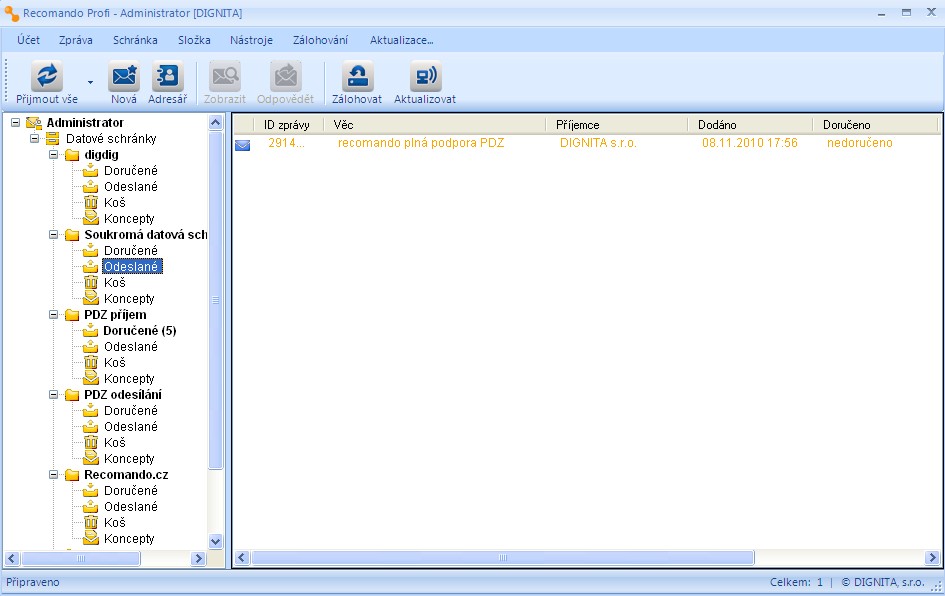Open dropdown arrow next to Přijmout vše
The width and height of the screenshot is (945, 596).
[x=90, y=82]
